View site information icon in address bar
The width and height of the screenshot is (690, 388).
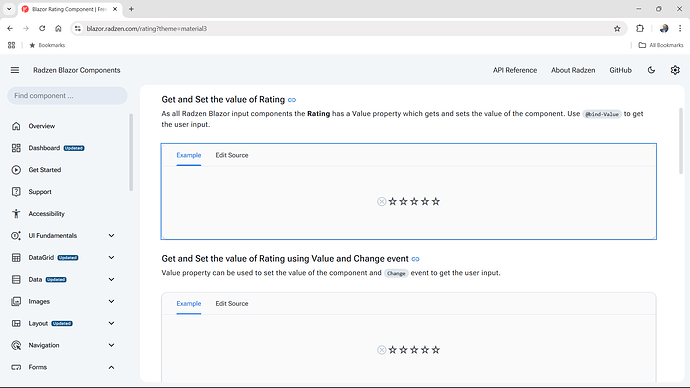click(x=78, y=29)
